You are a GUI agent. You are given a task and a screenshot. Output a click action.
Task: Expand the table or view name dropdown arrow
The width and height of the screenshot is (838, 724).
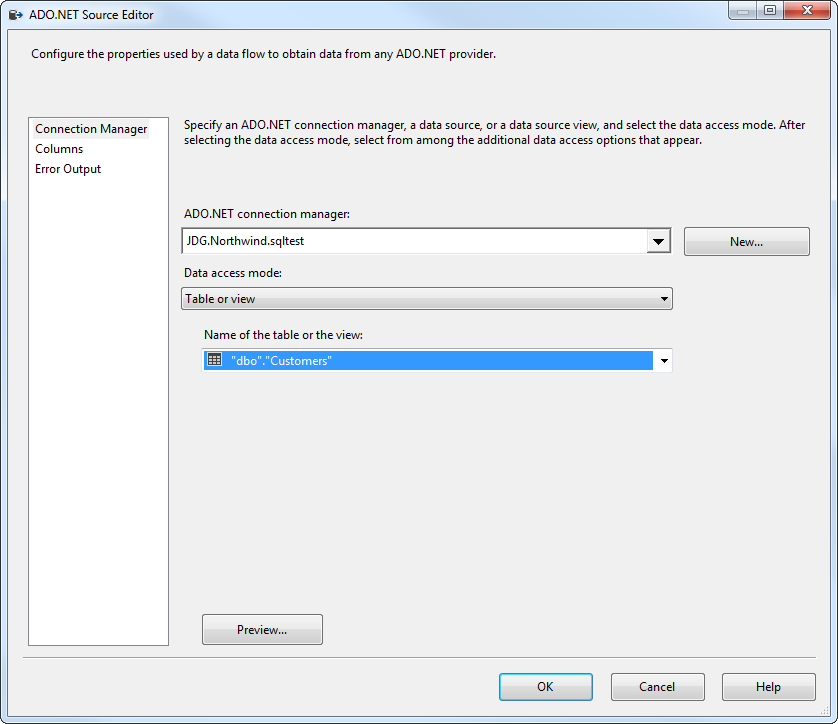pos(663,361)
